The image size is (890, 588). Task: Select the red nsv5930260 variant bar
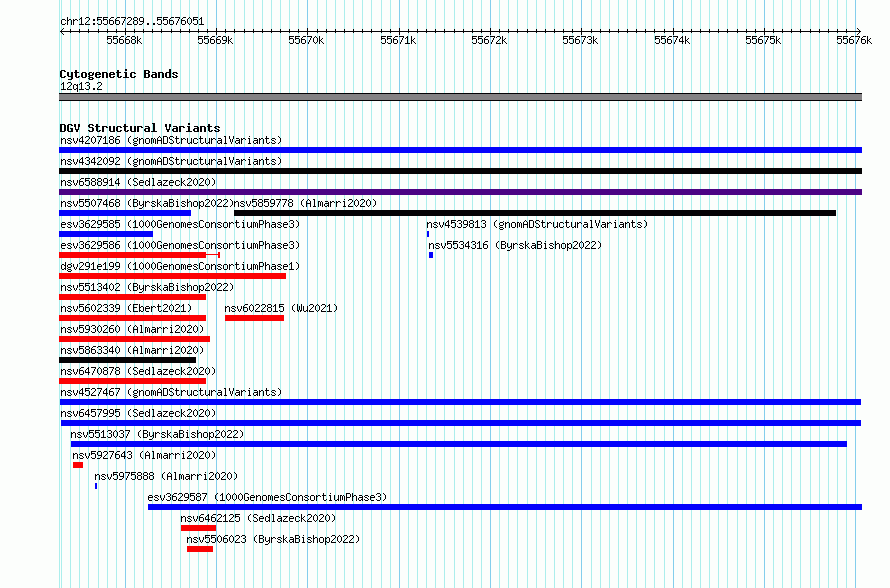pyautogui.click(x=135, y=339)
